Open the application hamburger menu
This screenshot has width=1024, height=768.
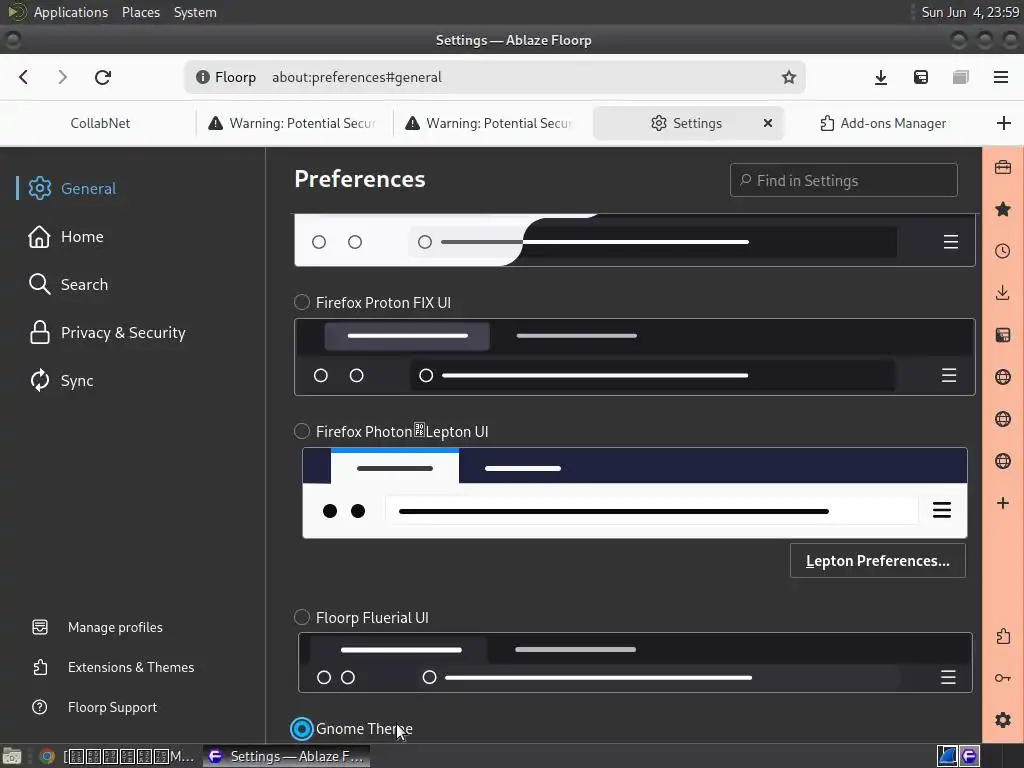[1000, 77]
